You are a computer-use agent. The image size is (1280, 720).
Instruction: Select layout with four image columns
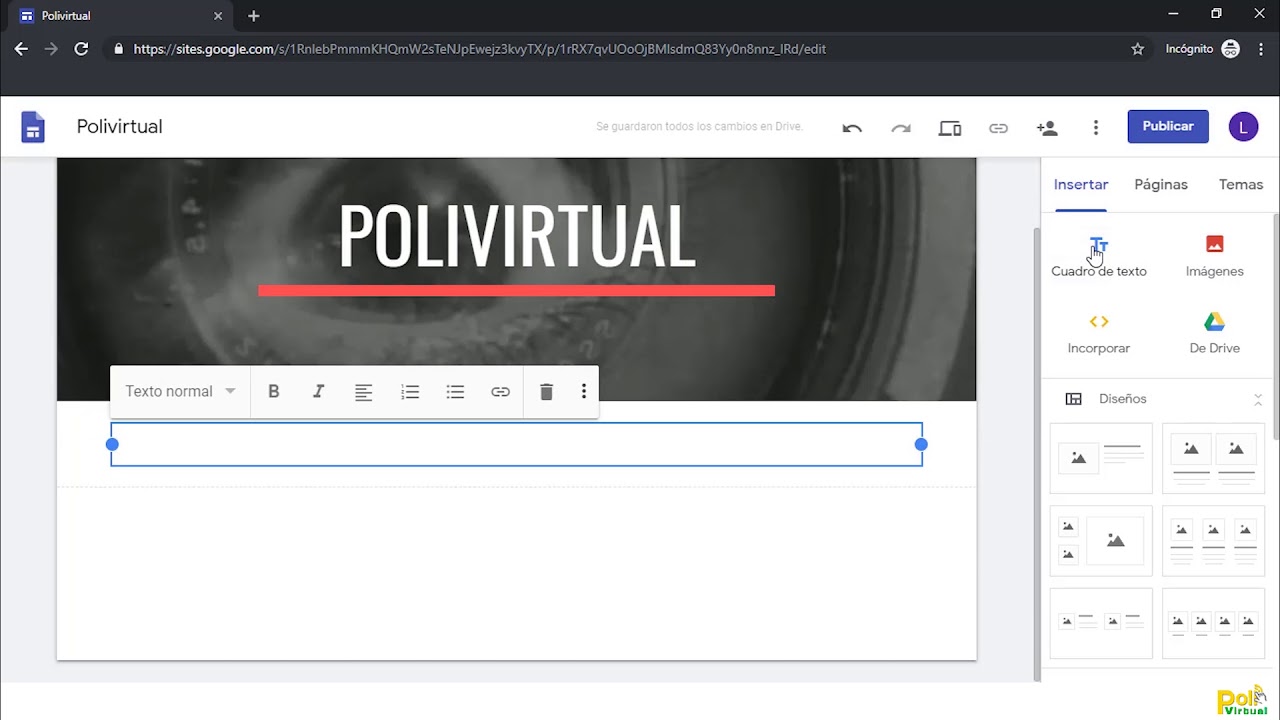1213,623
